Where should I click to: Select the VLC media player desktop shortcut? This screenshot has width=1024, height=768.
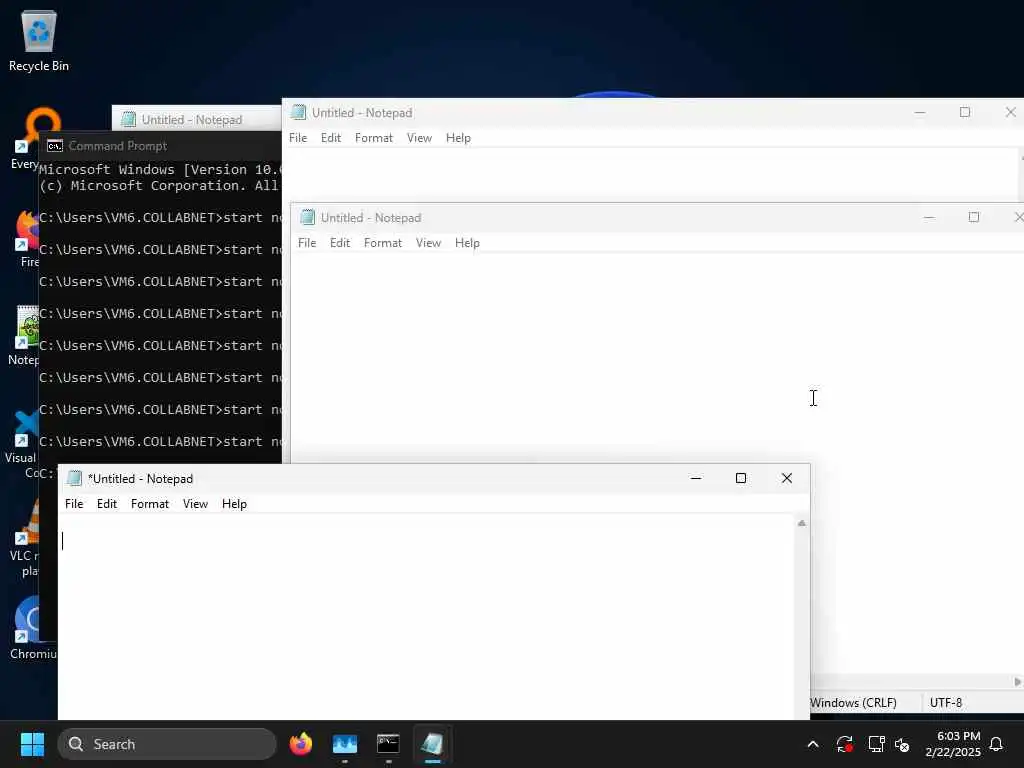tap(24, 539)
